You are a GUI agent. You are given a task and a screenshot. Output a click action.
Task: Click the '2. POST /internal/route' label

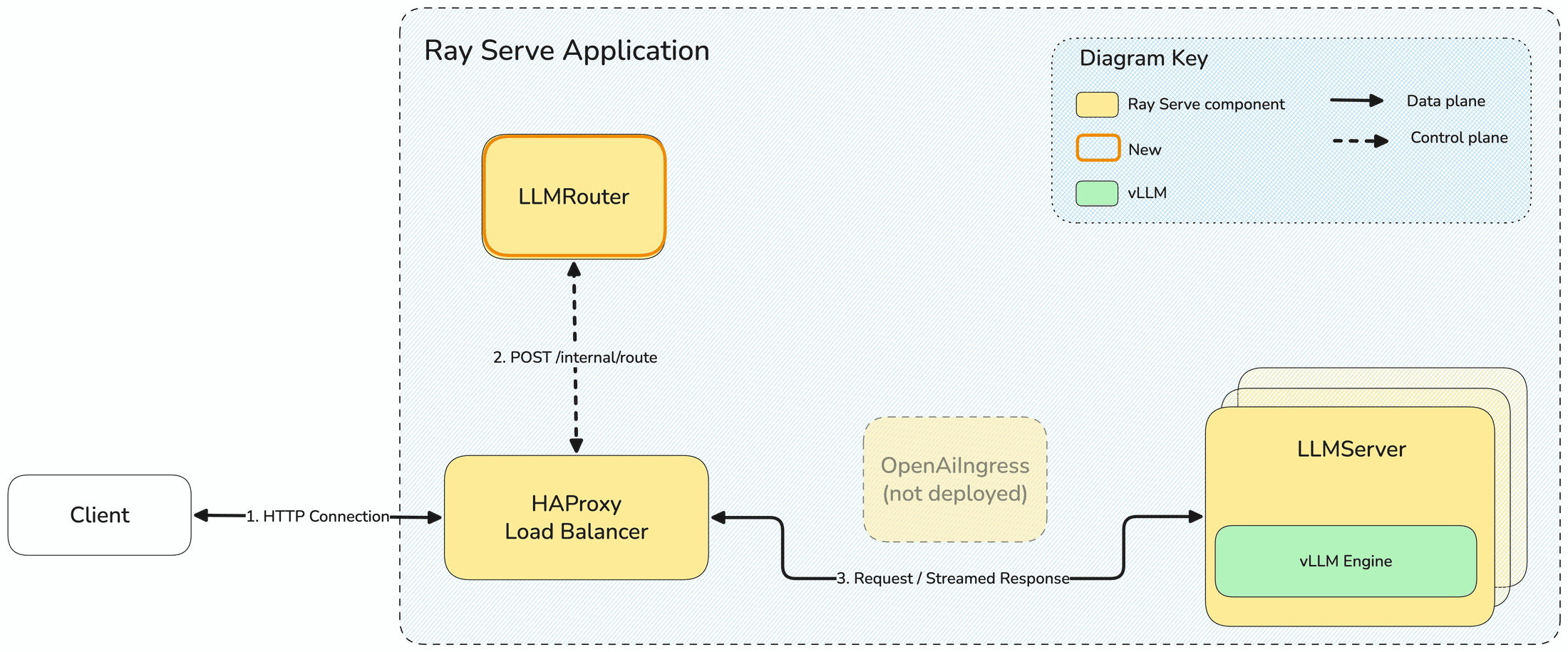pos(575,358)
